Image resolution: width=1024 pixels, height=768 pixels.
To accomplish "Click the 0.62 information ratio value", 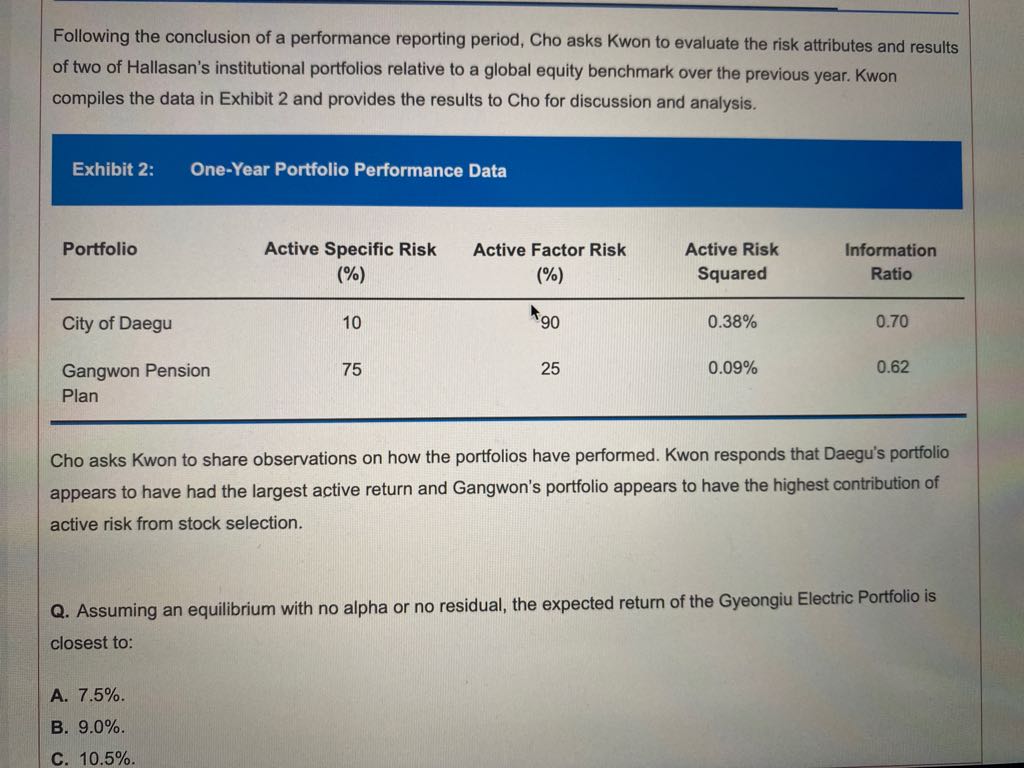I will pyautogui.click(x=893, y=367).
